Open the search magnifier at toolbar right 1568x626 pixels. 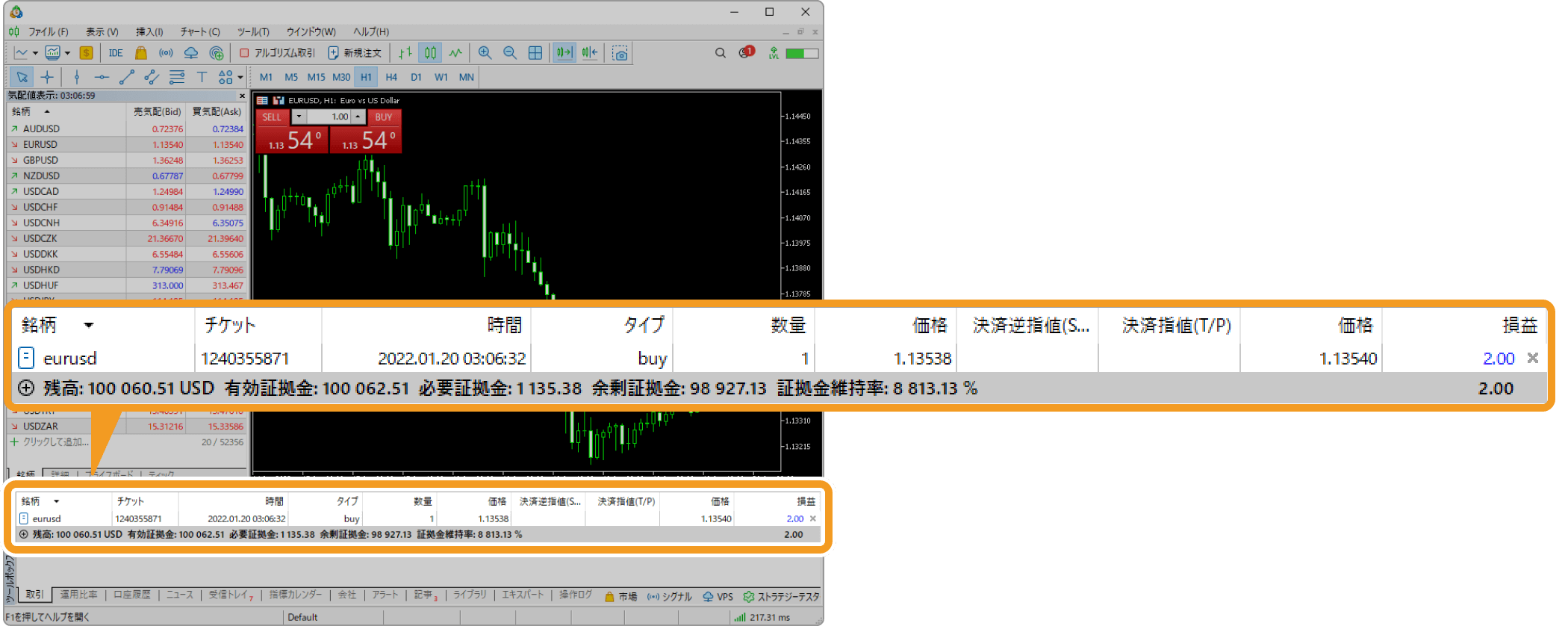tap(721, 53)
